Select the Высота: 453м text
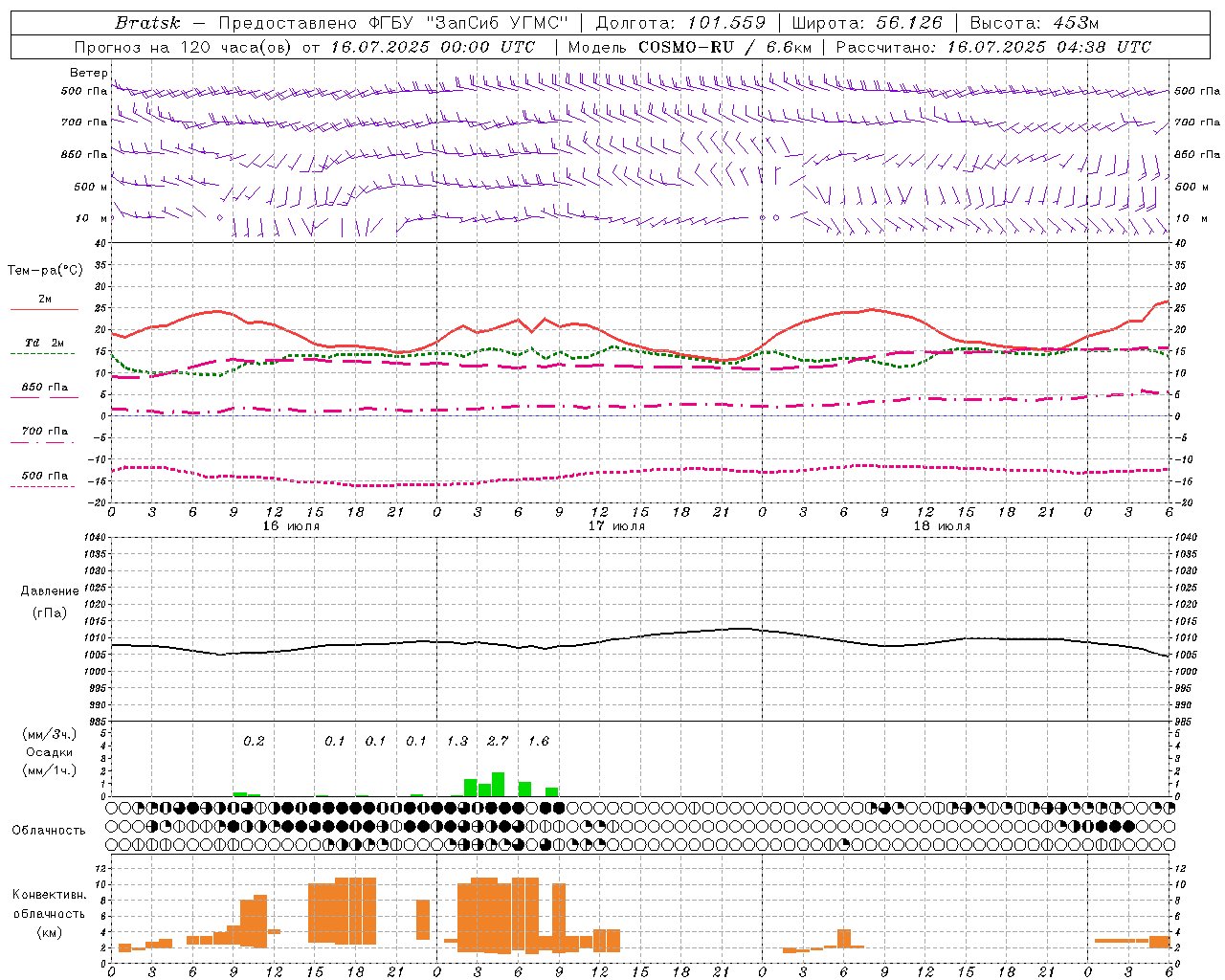 pyautogui.click(x=1035, y=23)
